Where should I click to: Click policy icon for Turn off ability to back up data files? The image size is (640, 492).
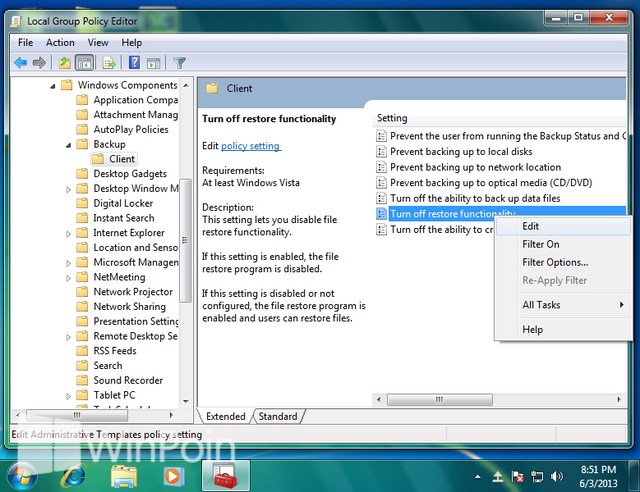(x=381, y=198)
